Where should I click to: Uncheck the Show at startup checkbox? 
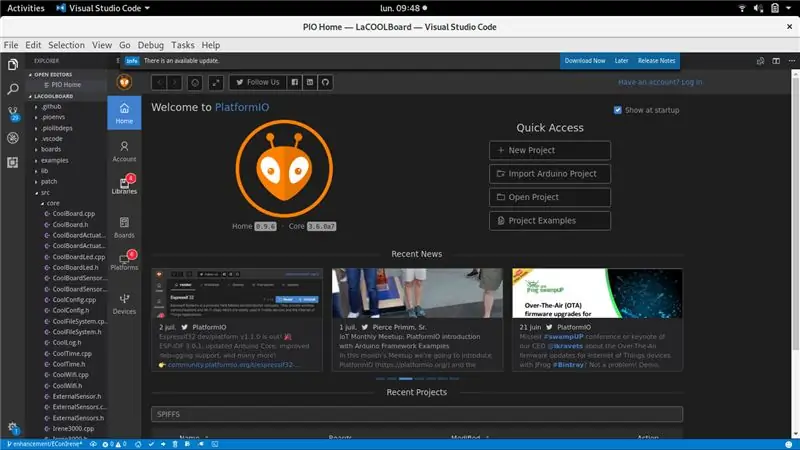617,110
